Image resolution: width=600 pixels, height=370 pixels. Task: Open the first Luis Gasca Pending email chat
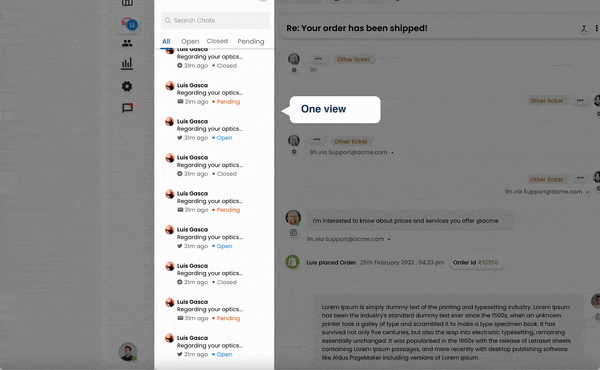coord(214,93)
